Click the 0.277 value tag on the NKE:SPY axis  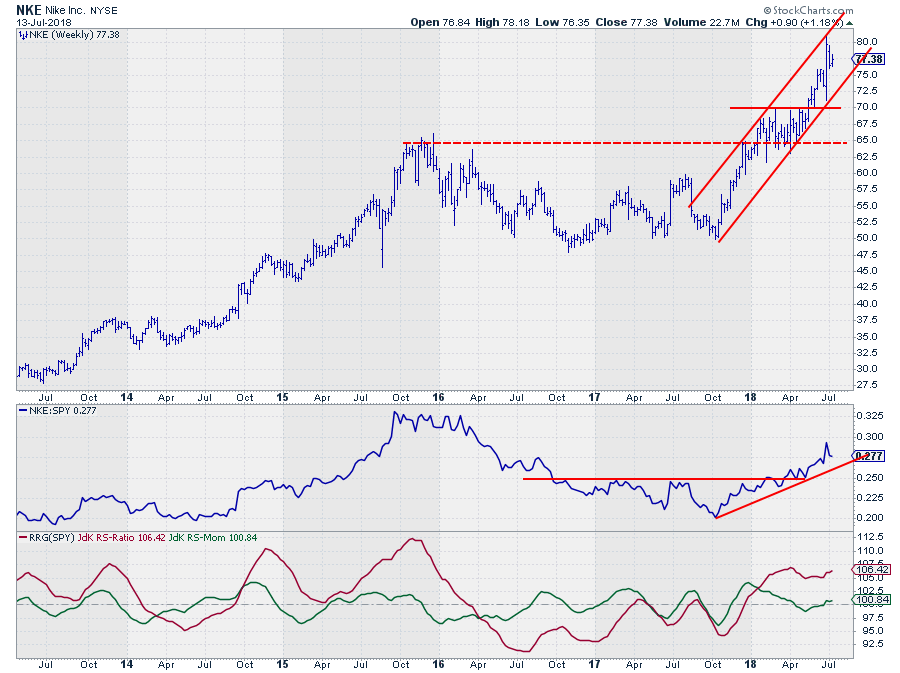869,455
